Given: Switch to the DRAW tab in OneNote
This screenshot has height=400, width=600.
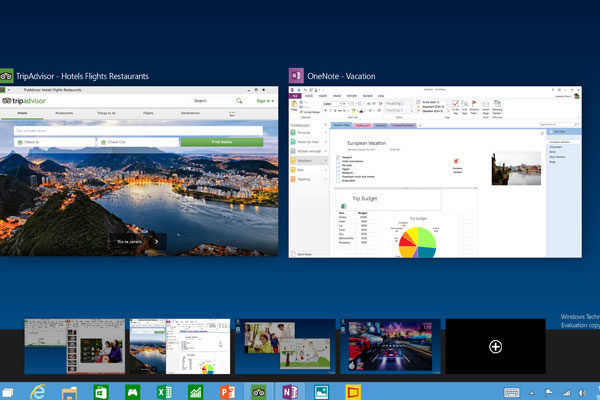Looking at the screenshot, I should click(x=337, y=96).
